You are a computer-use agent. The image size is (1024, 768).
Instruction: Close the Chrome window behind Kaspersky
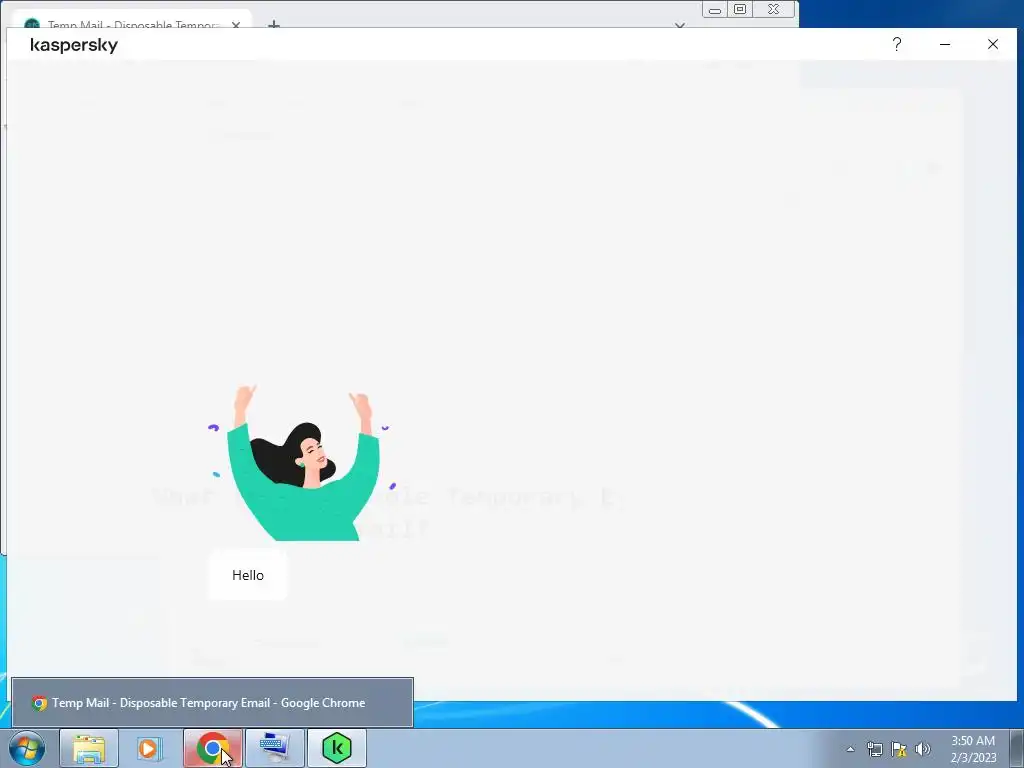(x=774, y=10)
